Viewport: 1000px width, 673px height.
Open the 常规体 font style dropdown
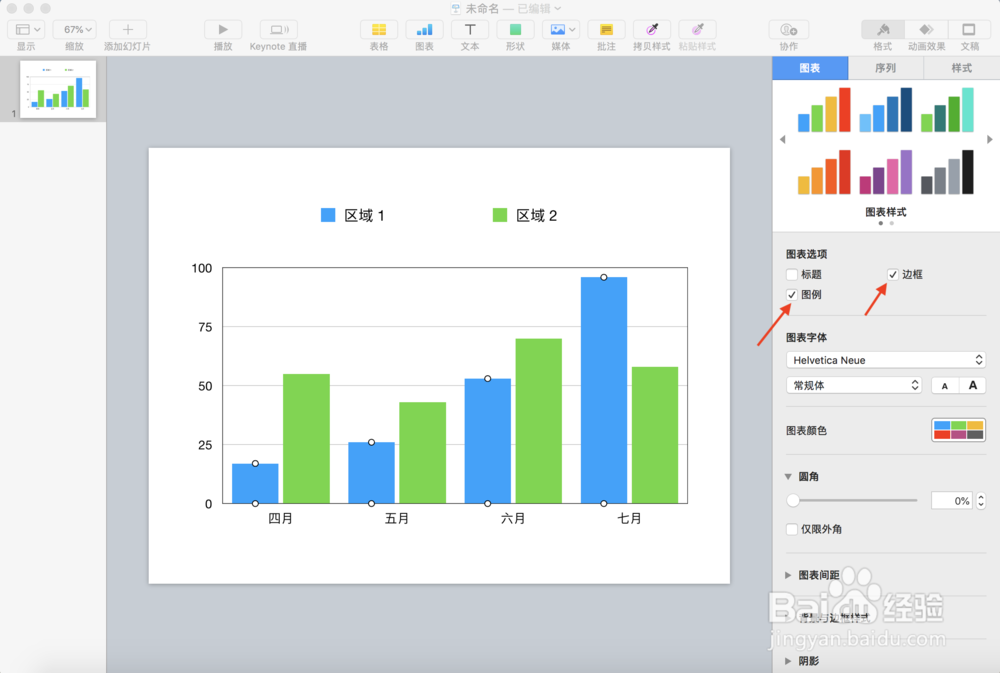tap(853, 385)
